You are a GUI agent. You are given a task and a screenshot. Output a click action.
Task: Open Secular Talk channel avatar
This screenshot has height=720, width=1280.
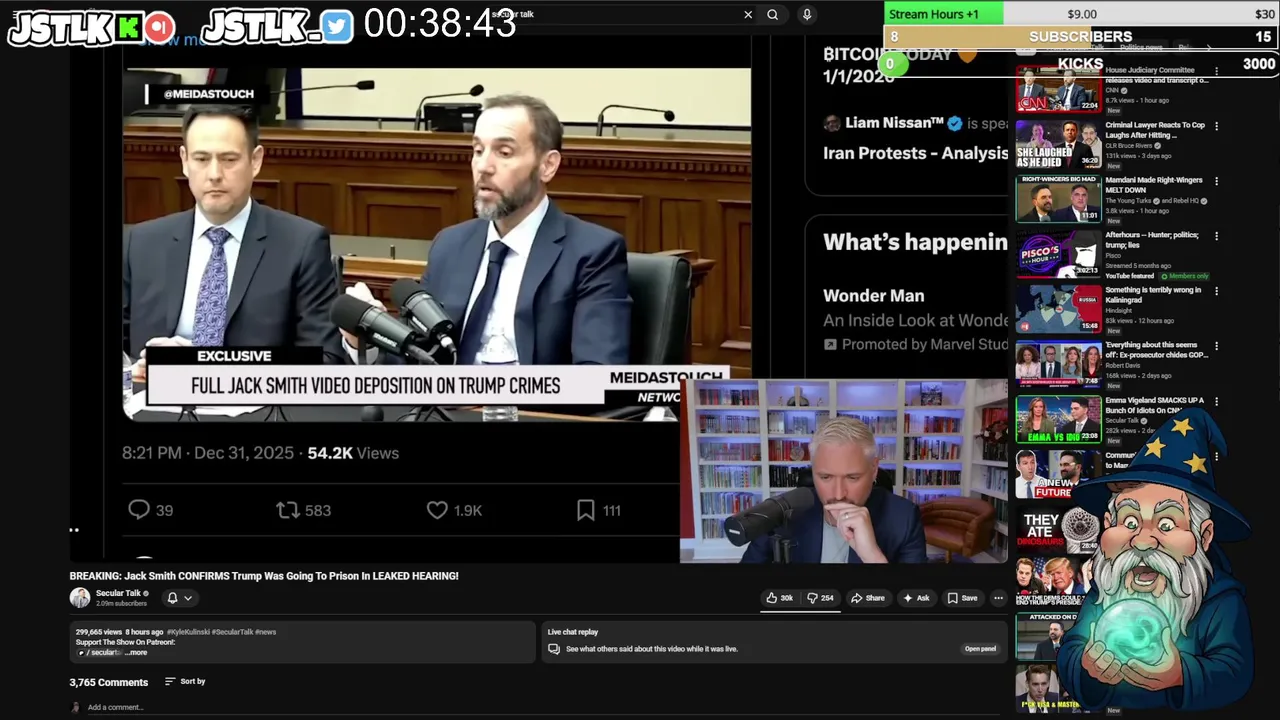[80, 598]
